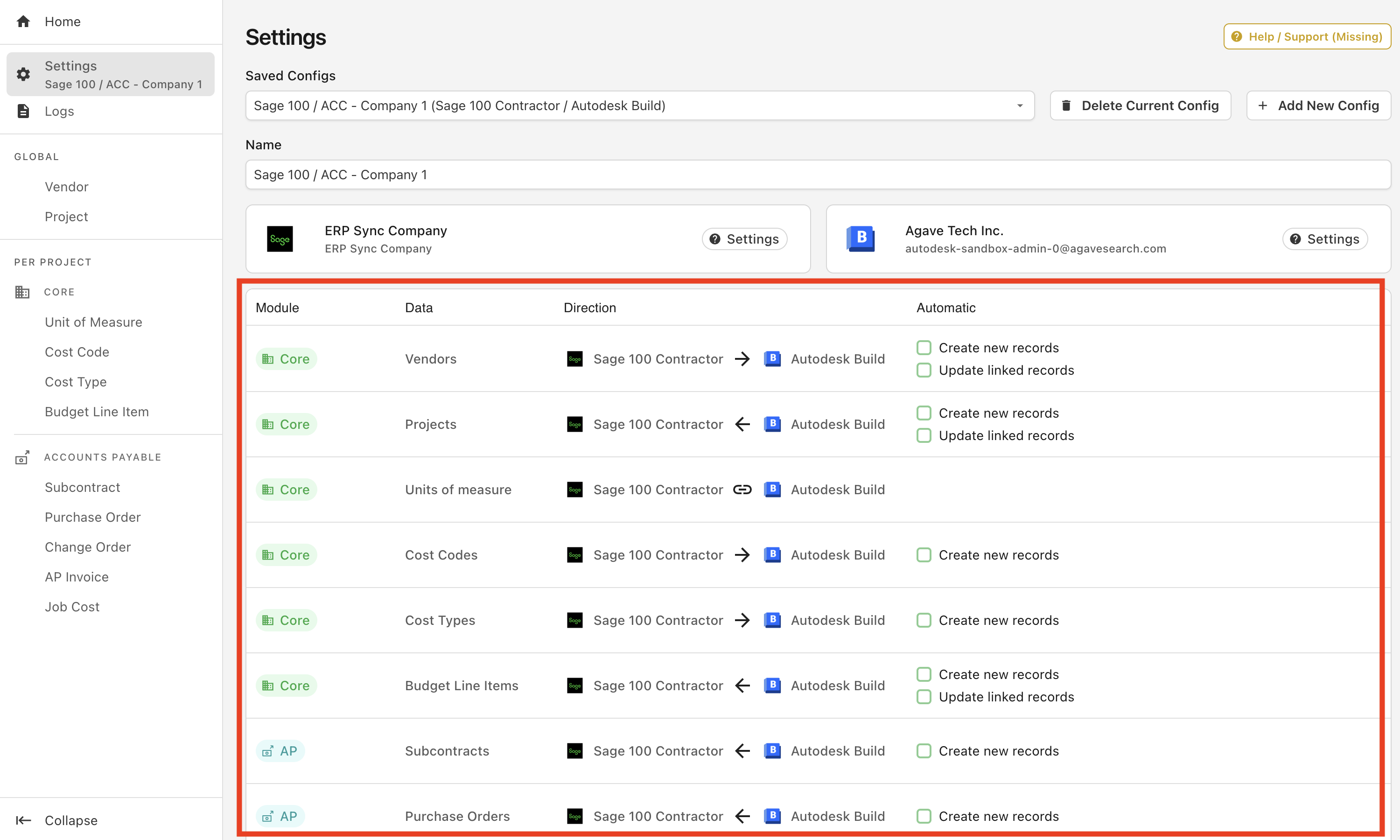Enable Create new records for Vendors
This screenshot has width=1400, height=840.
tap(924, 348)
